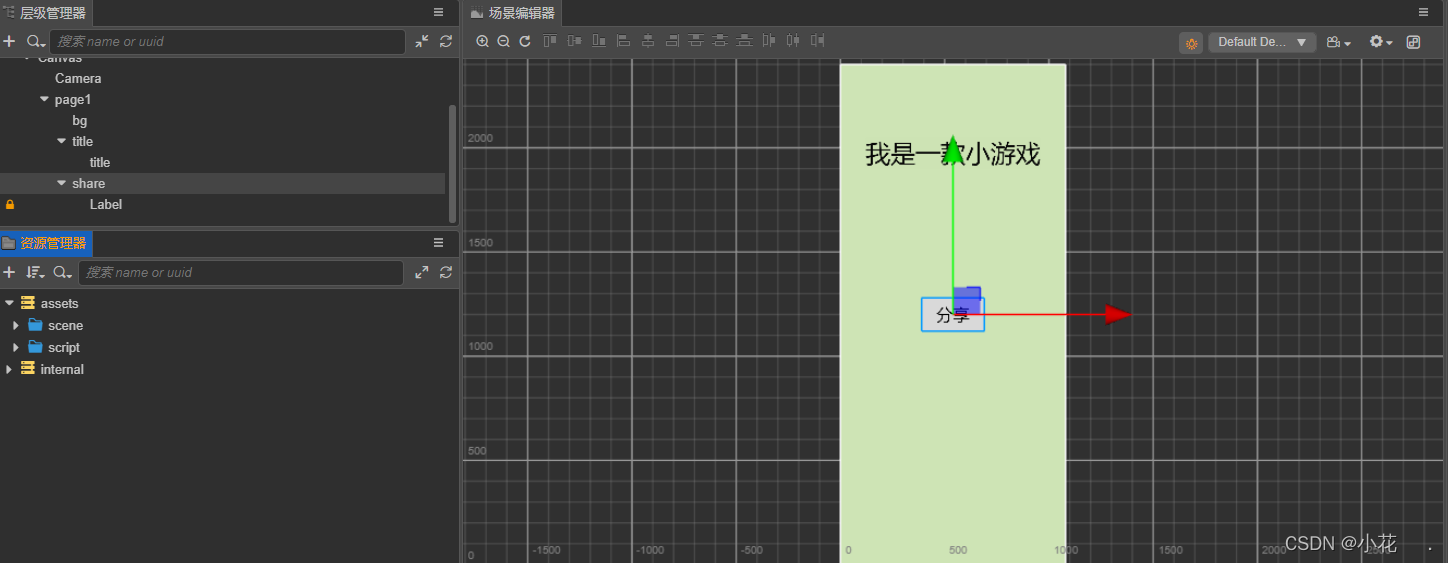1448x563 pixels.
Task: Select the Camera node
Action: tap(78, 78)
